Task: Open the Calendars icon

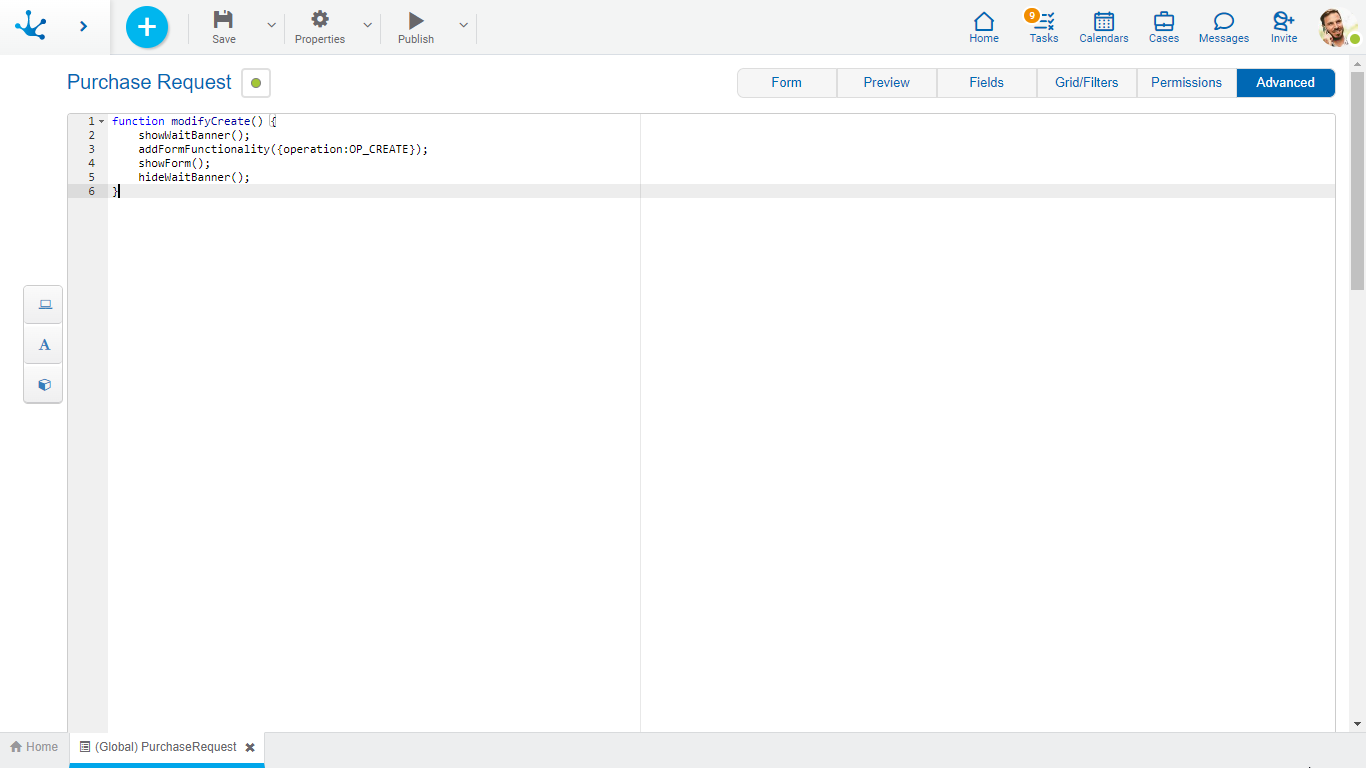Action: click(x=1103, y=27)
